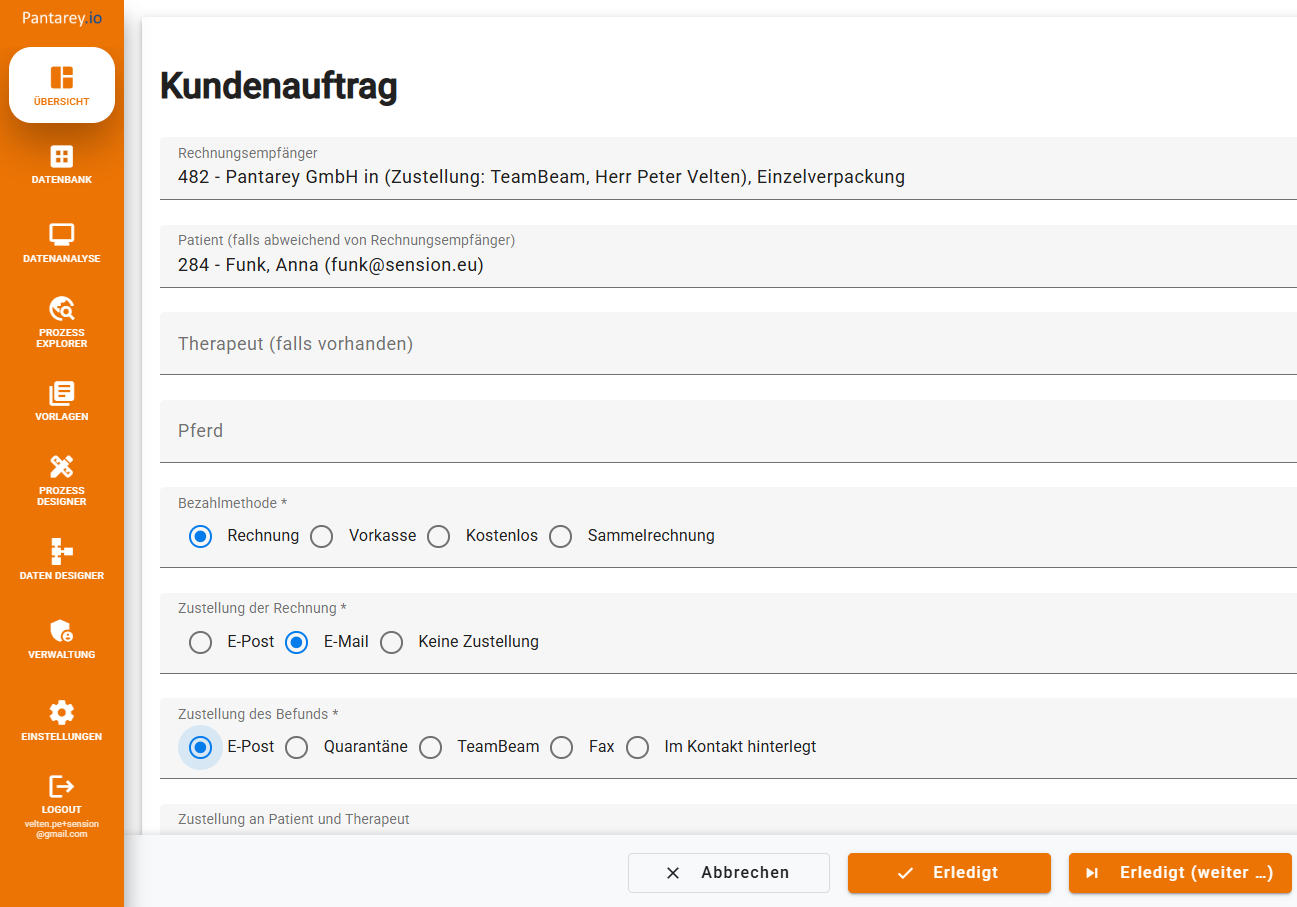This screenshot has height=907, width=1297.
Task: Open the Verwaltung section
Action: [61, 638]
